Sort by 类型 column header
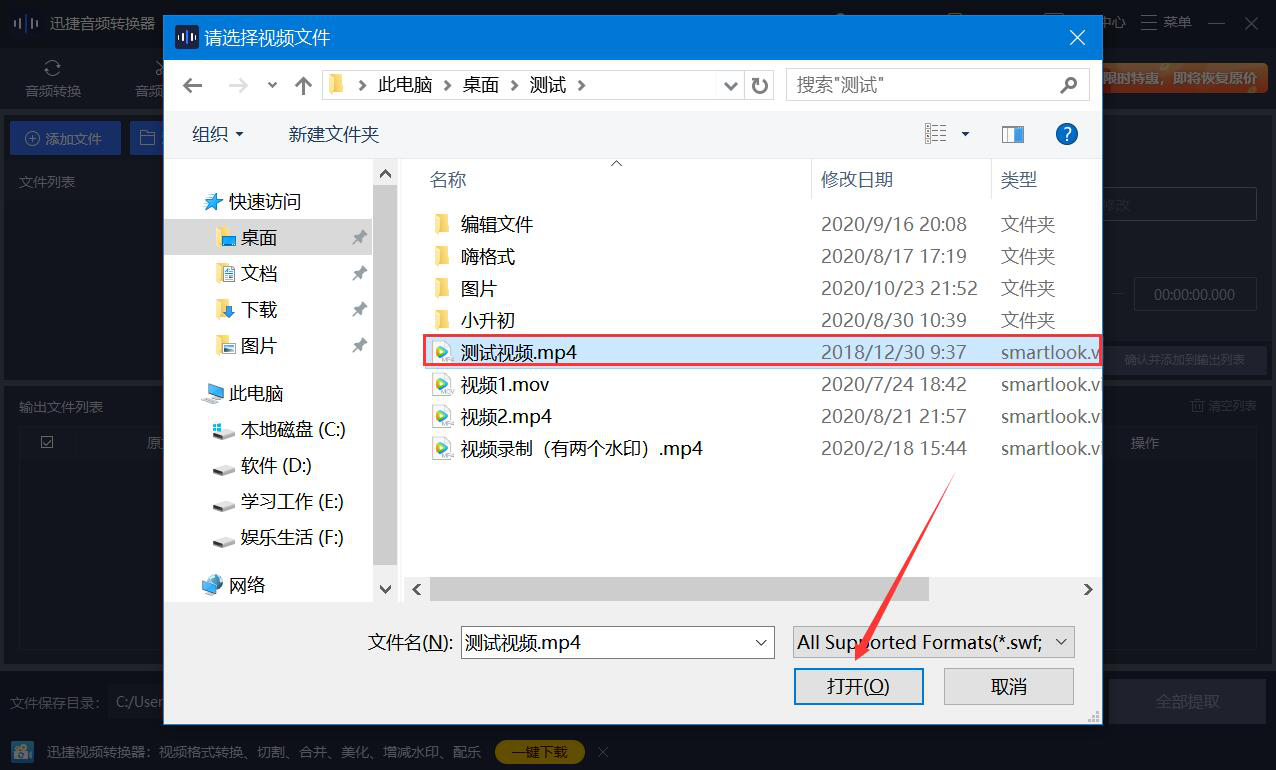The height and width of the screenshot is (770, 1276). 1019,180
